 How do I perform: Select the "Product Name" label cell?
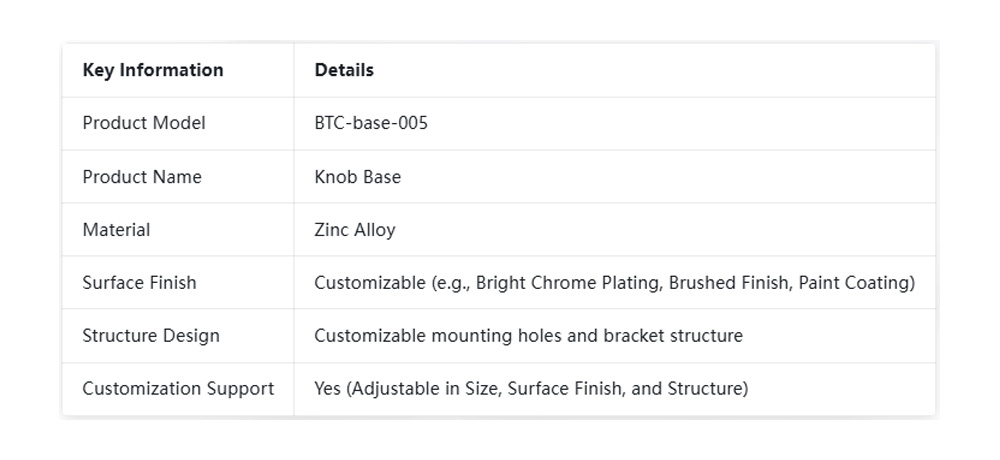[142, 177]
